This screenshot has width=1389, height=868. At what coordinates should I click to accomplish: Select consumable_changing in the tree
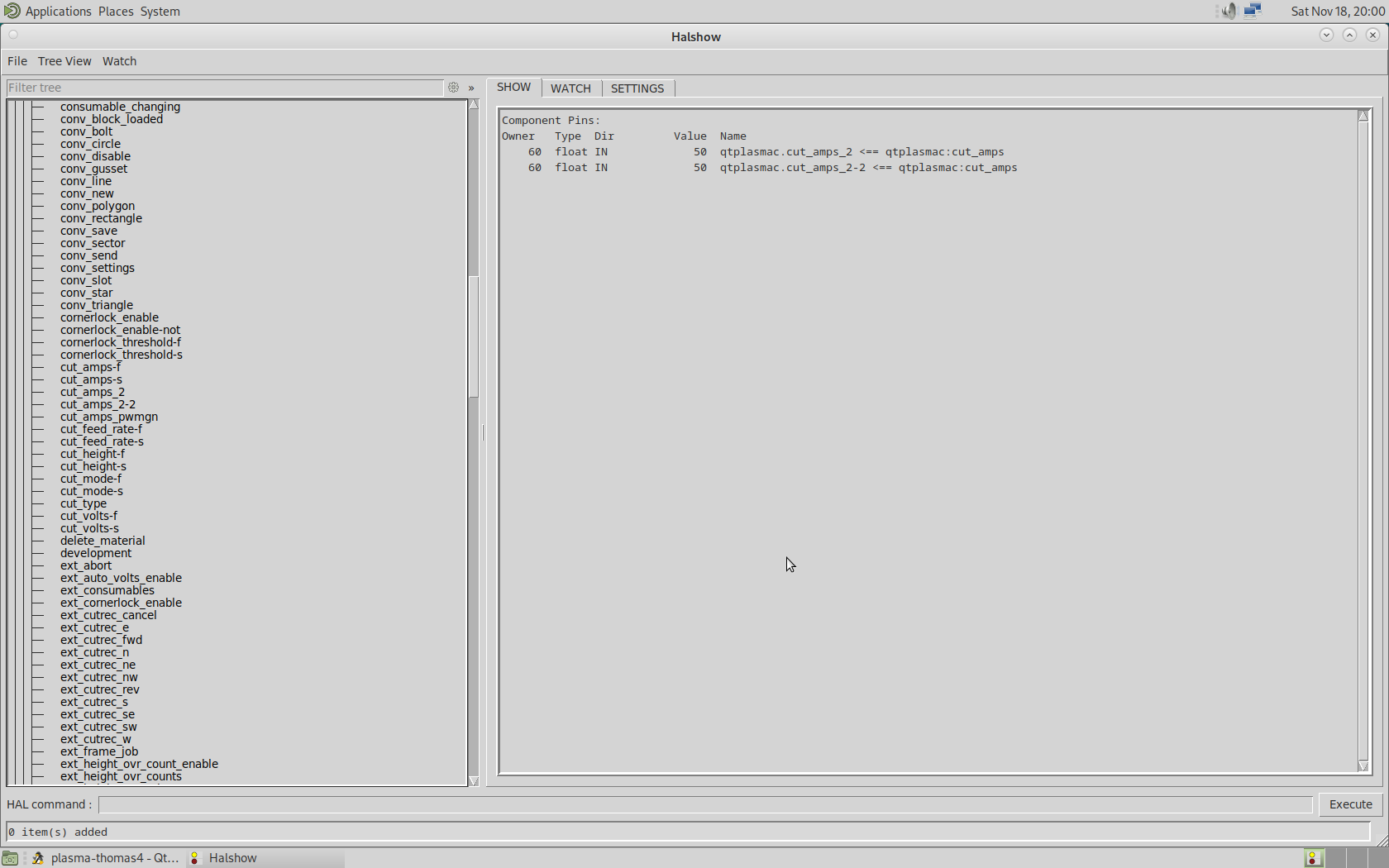coord(120,107)
